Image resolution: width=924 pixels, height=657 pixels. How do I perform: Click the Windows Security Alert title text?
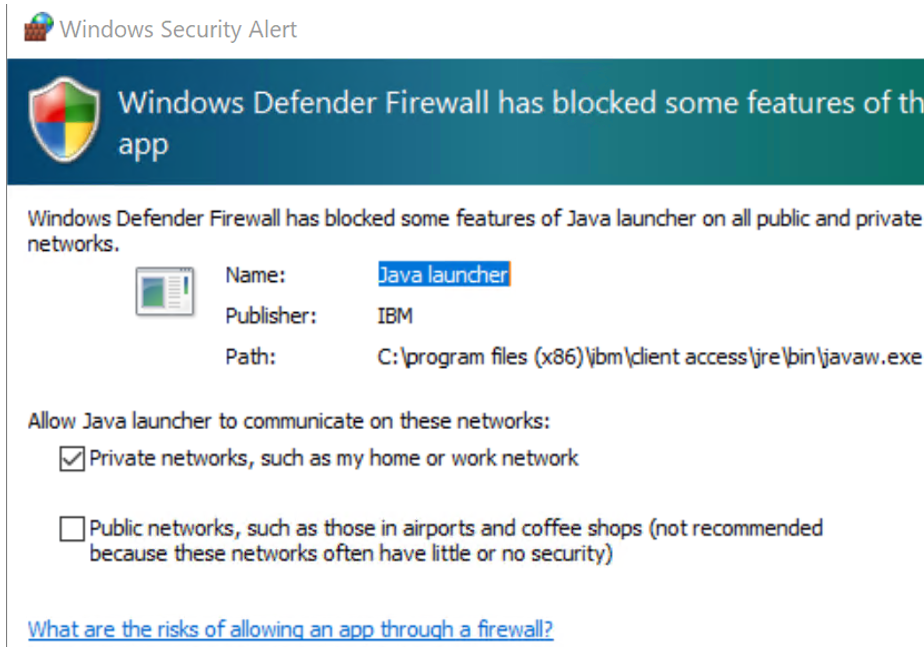pos(178,29)
